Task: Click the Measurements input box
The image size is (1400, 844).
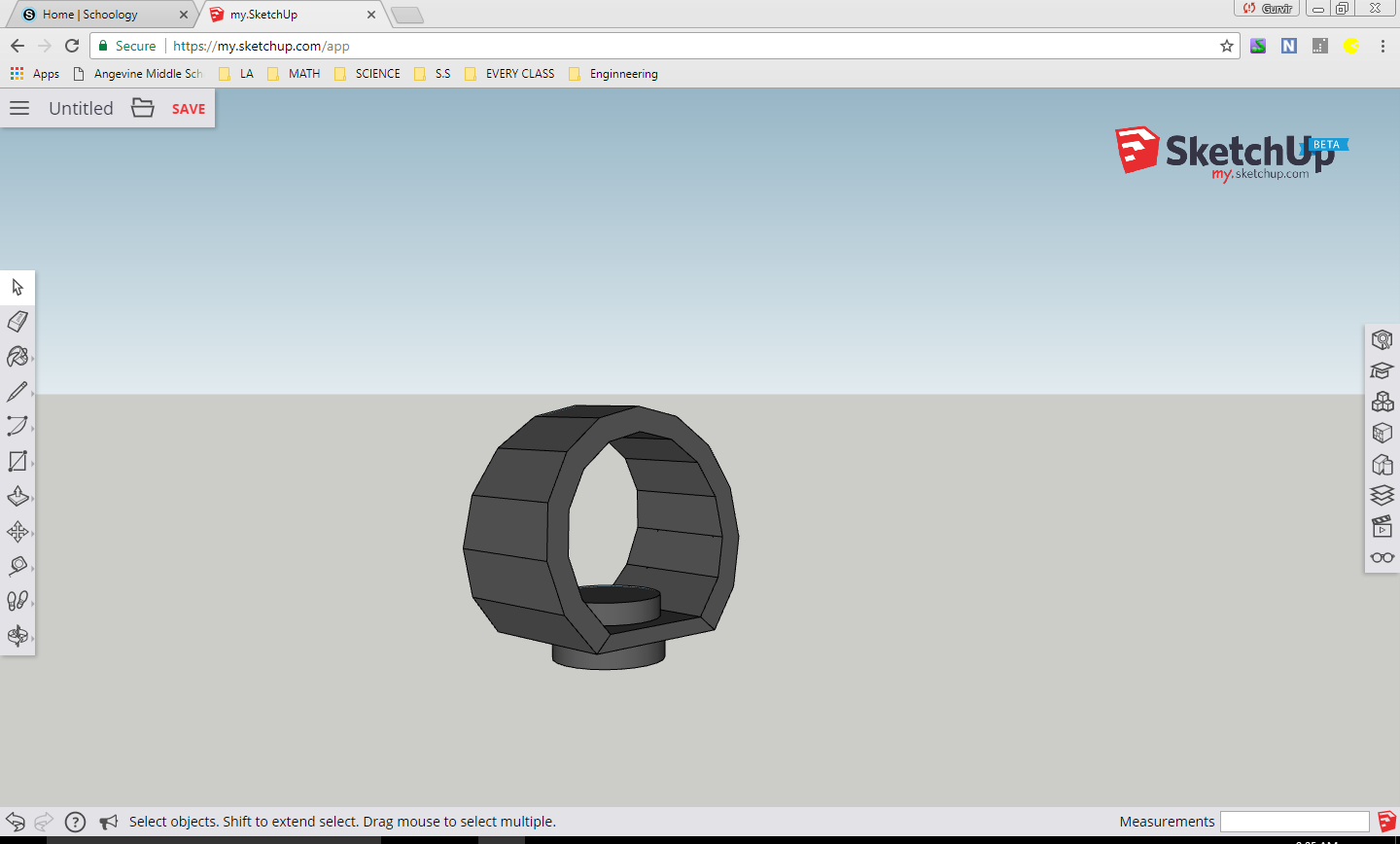Action: 1295,822
